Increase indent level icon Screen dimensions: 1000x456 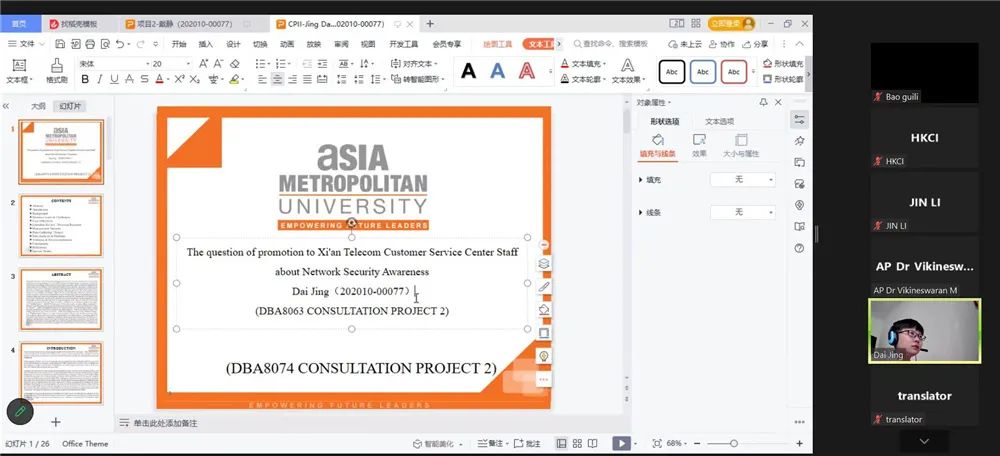[x=322, y=64]
